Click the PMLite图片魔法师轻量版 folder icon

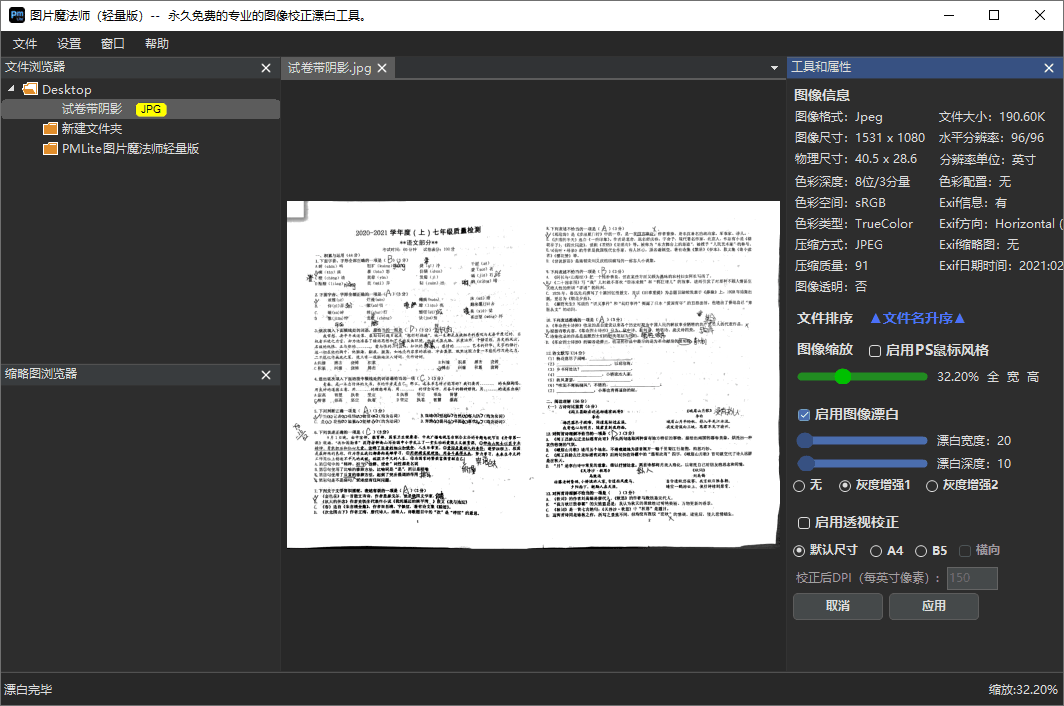(x=51, y=148)
